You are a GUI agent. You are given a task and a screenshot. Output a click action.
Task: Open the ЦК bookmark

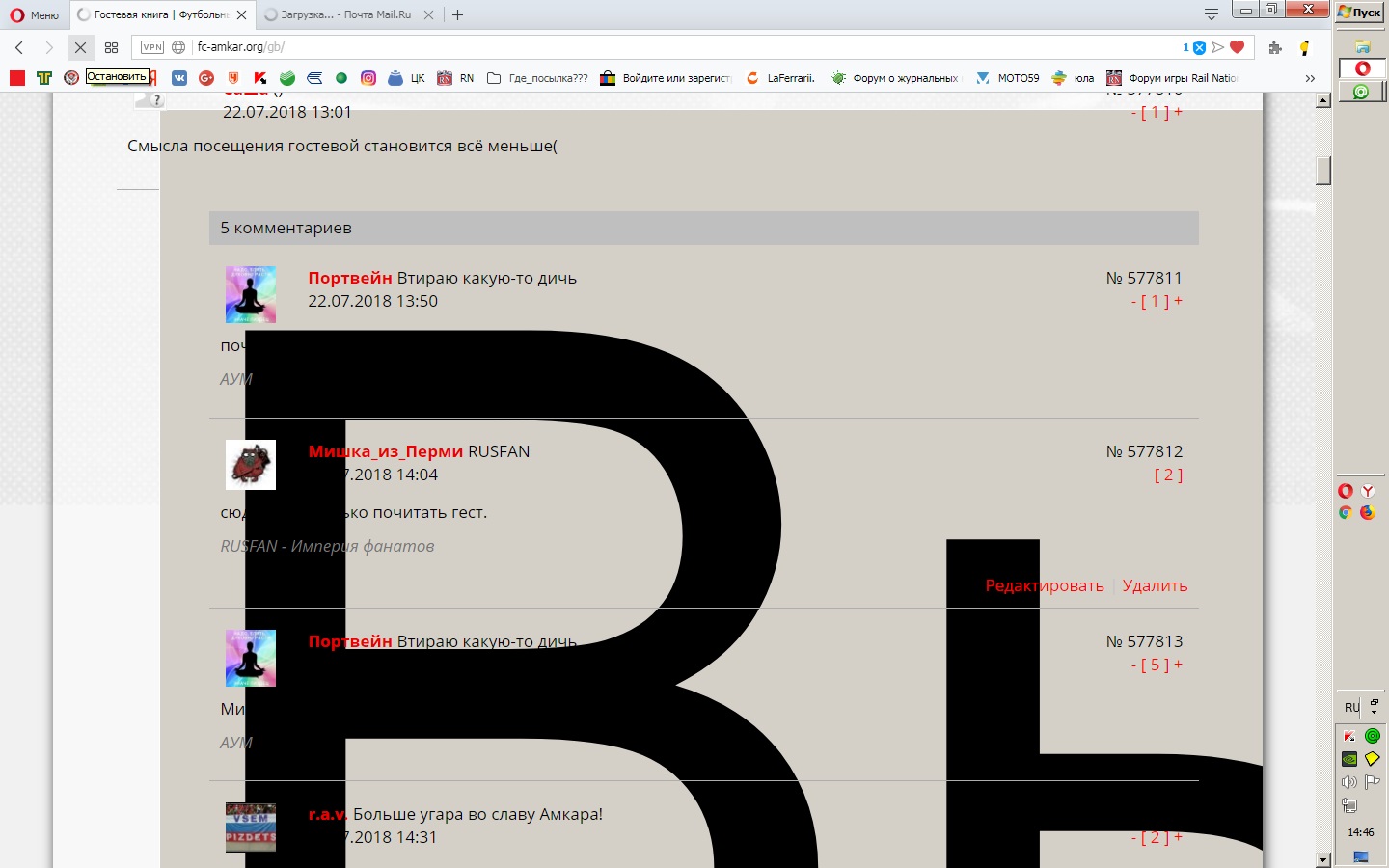point(406,78)
